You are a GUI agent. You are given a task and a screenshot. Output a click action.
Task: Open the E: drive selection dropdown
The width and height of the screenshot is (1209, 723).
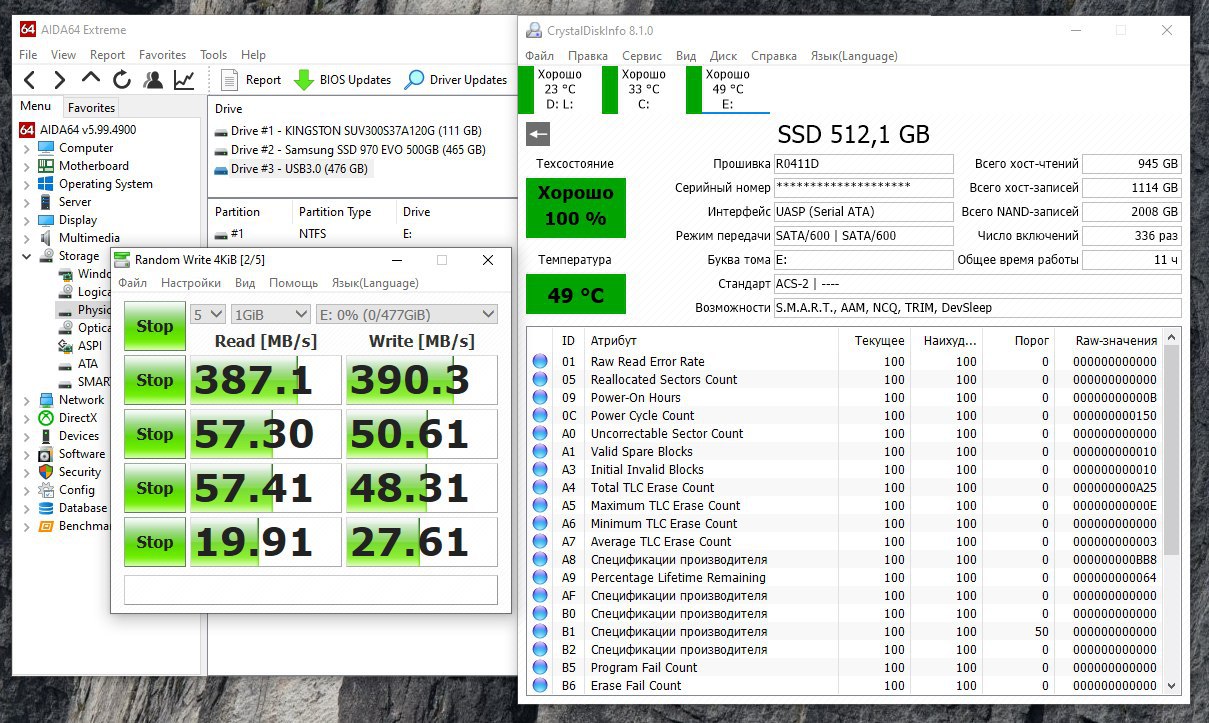pyautogui.click(x=406, y=314)
